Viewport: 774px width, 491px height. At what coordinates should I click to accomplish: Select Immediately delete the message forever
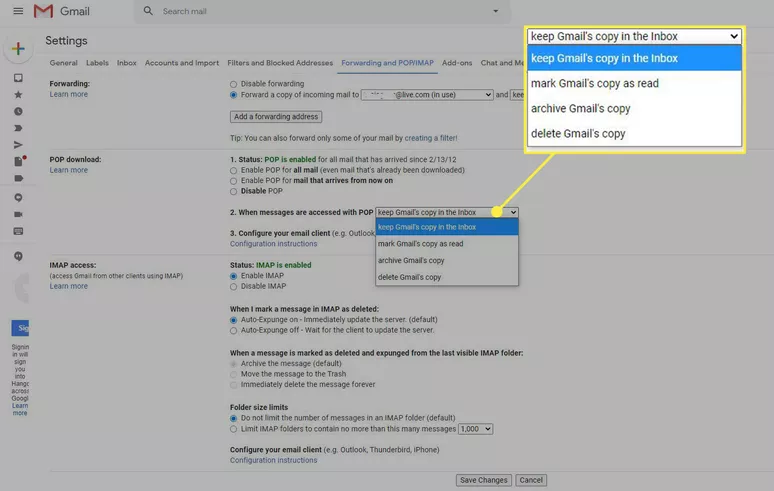click(233, 385)
